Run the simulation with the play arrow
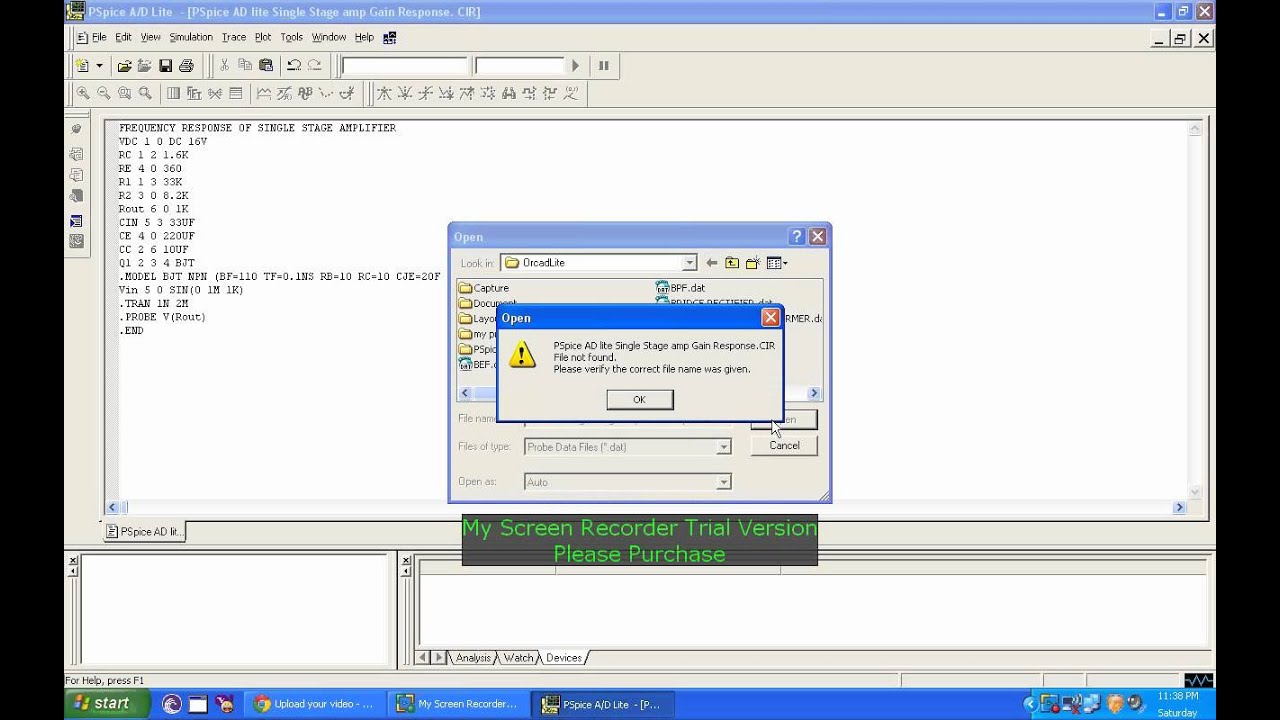The width and height of the screenshot is (1280, 720). click(575, 66)
